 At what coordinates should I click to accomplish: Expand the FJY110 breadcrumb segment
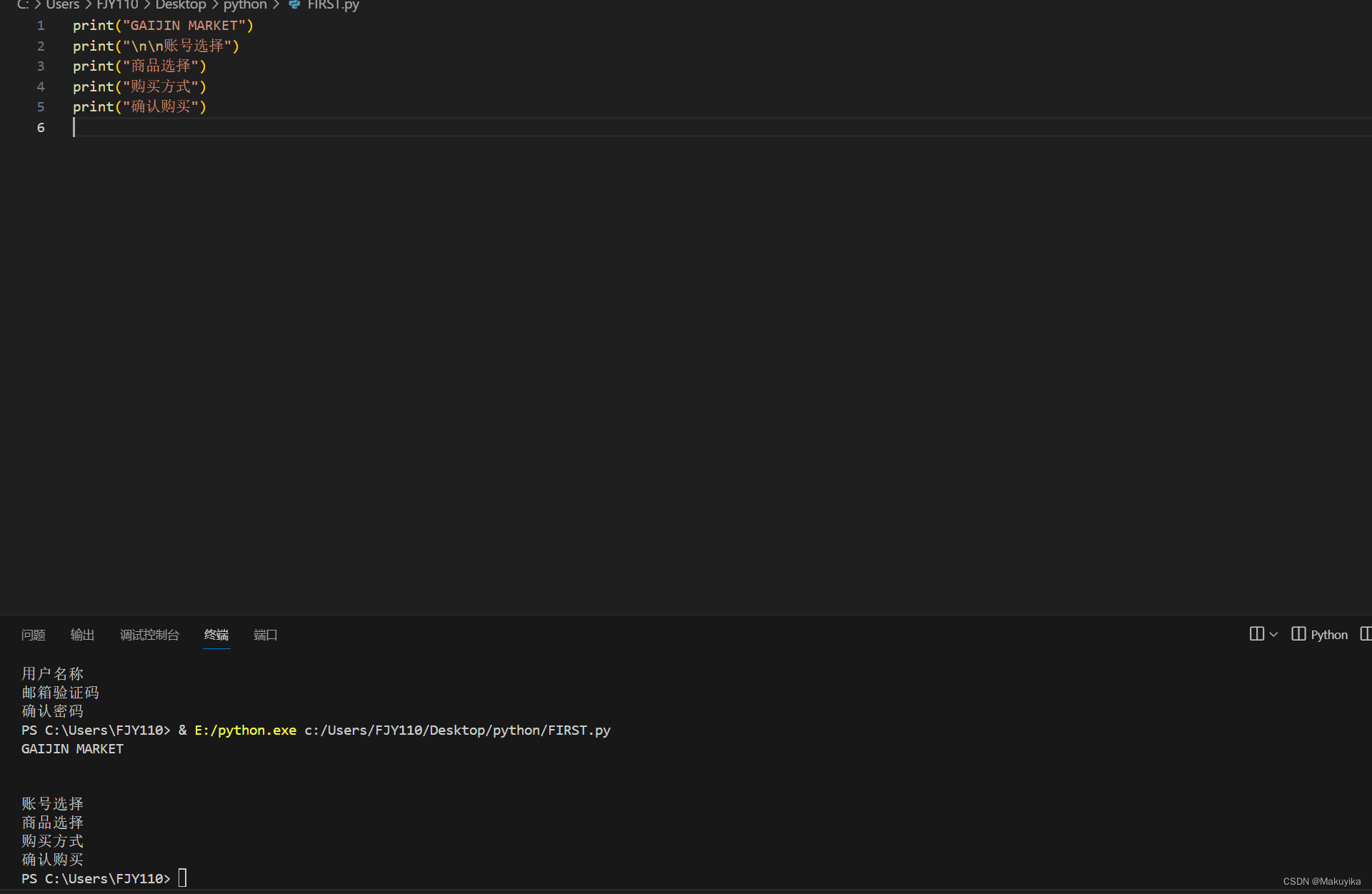coord(117,5)
